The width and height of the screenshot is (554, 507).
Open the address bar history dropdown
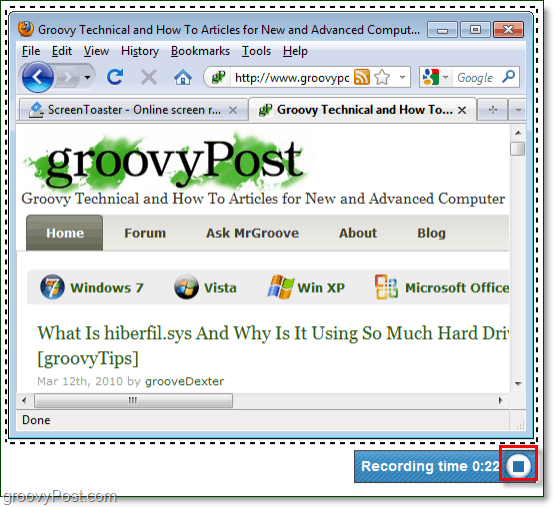tap(402, 77)
